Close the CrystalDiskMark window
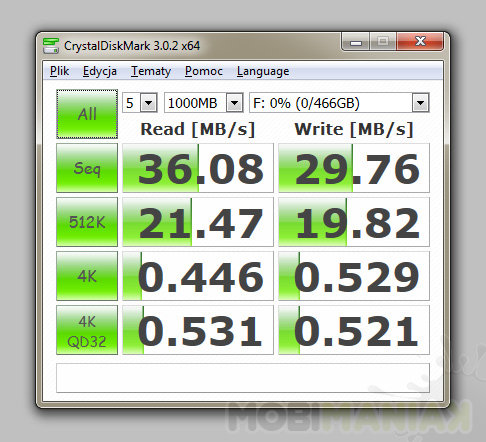 click(x=420, y=42)
